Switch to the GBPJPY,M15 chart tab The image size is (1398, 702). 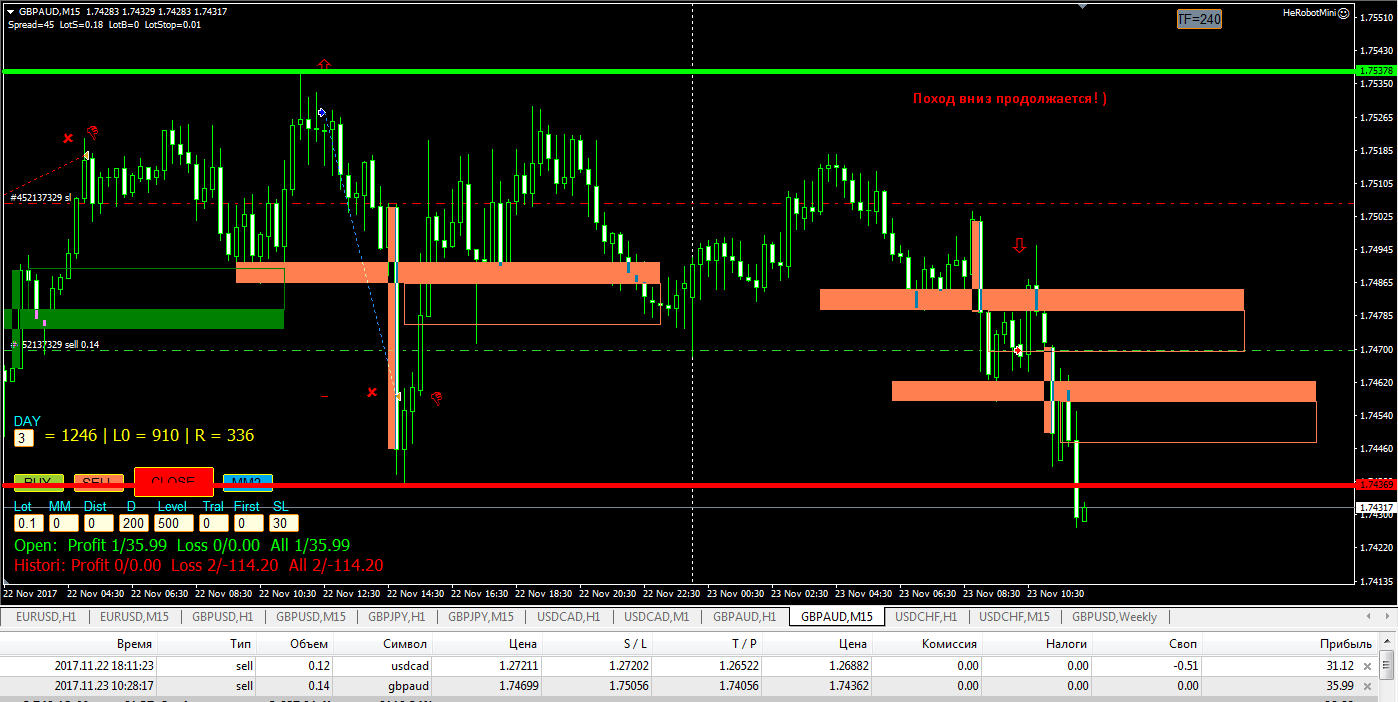tap(481, 616)
